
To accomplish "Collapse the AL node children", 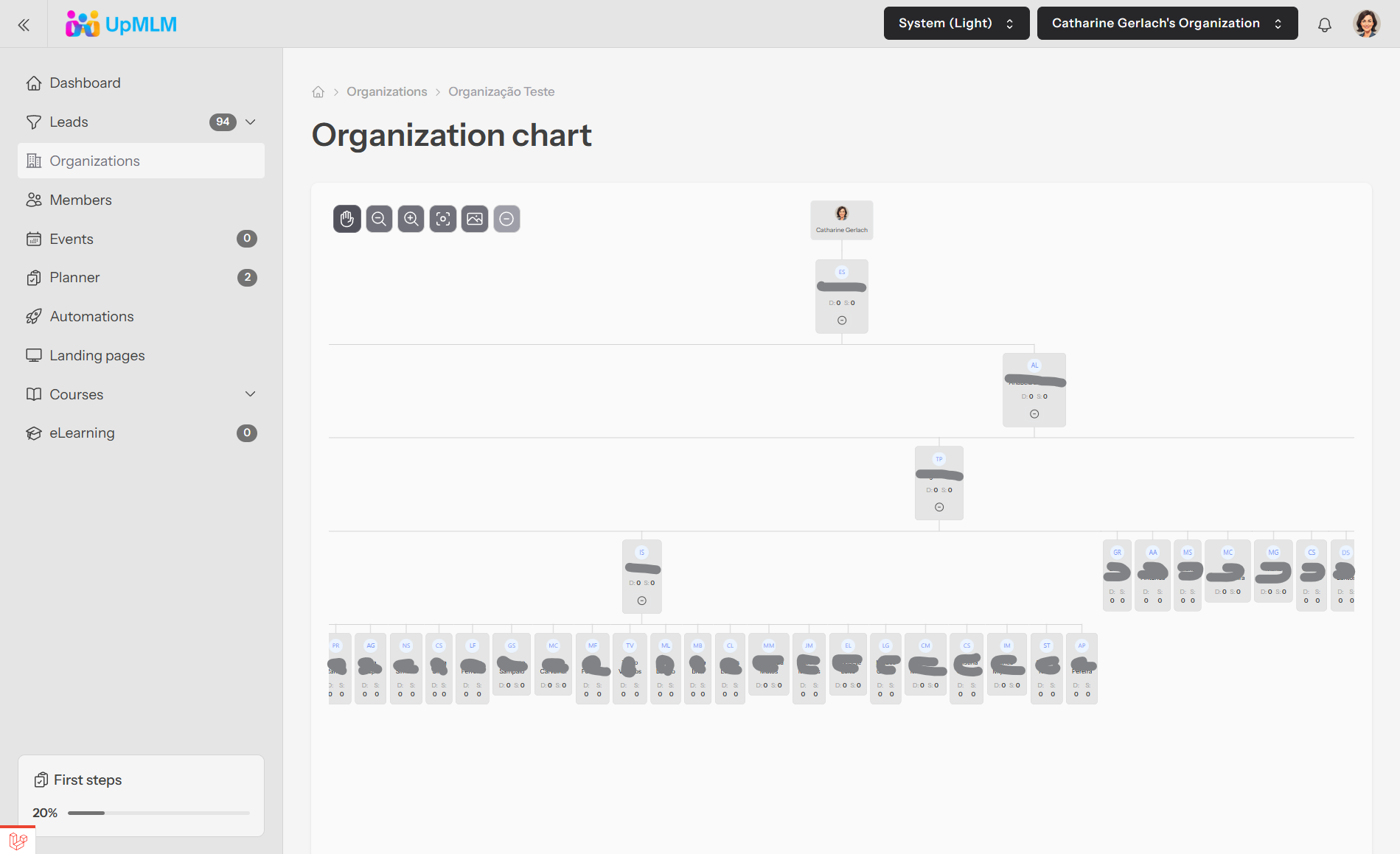I will click(1034, 414).
